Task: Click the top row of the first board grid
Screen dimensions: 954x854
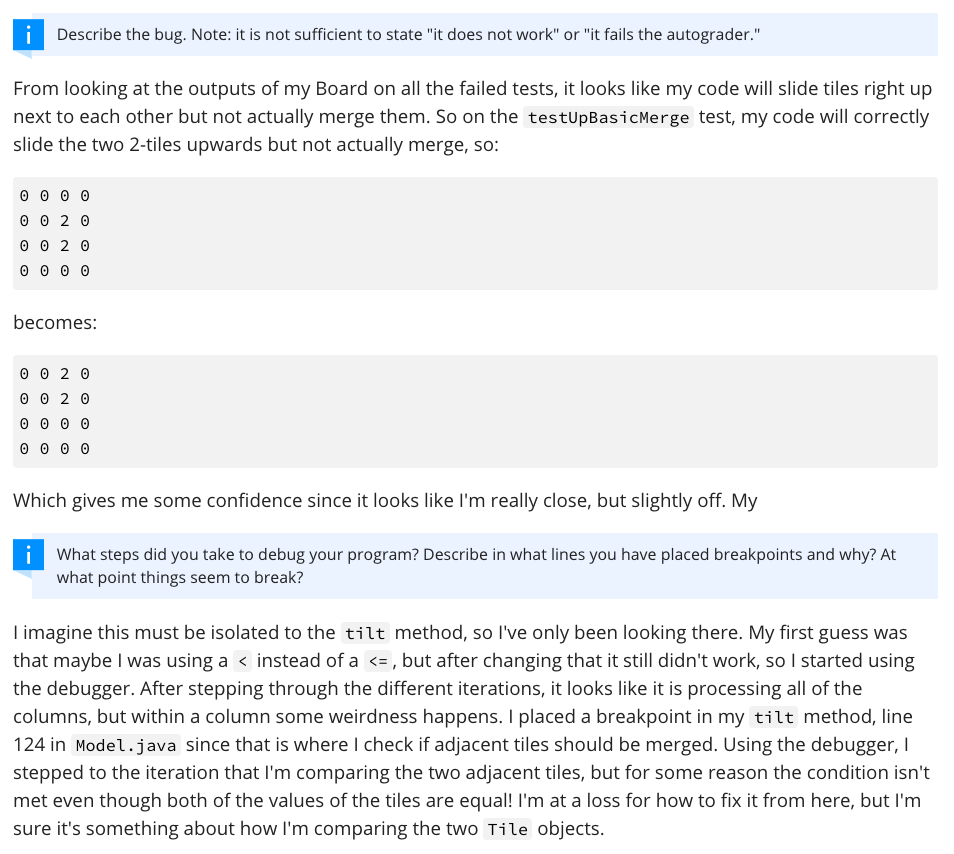Action: pyautogui.click(x=55, y=196)
